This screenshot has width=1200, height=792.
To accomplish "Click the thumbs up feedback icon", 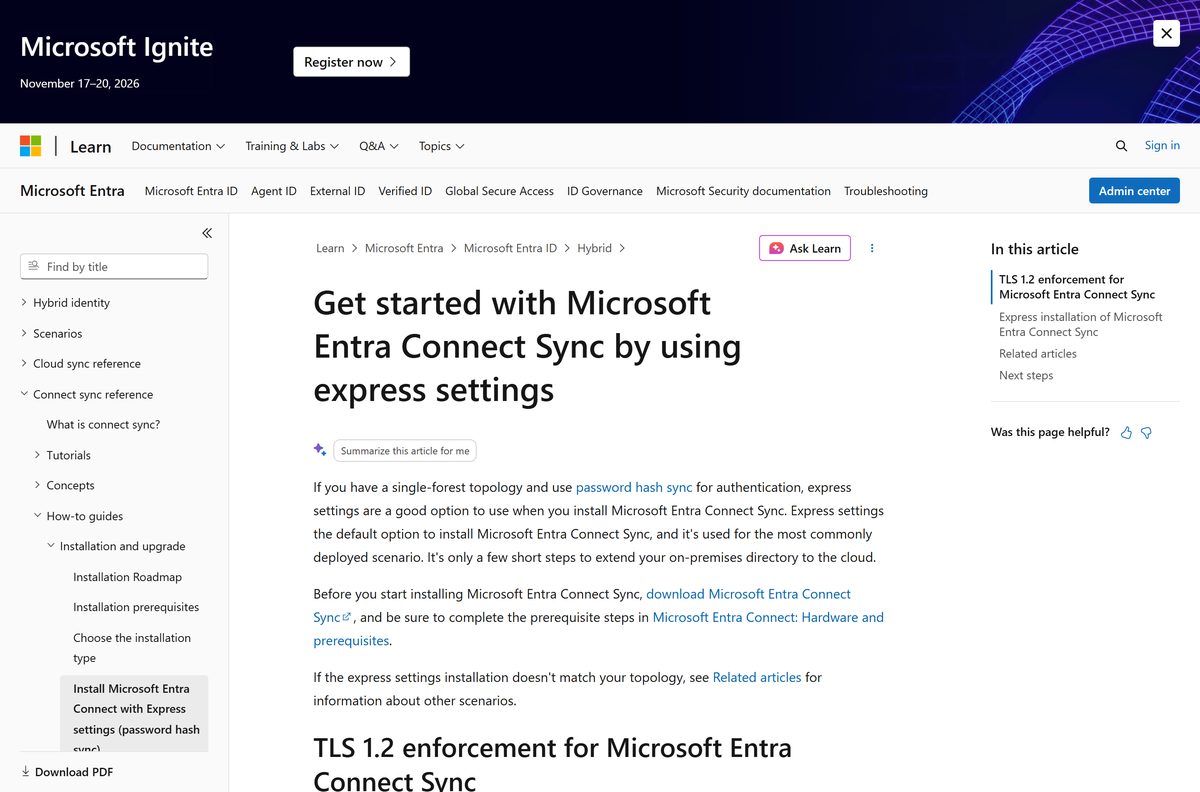I will [x=1127, y=433].
